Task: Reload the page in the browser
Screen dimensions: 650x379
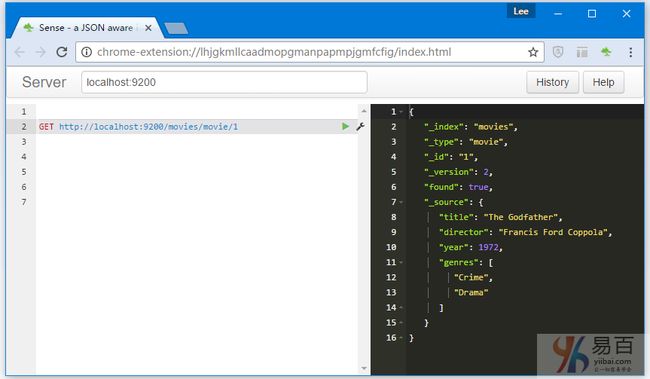Action: (x=62, y=52)
